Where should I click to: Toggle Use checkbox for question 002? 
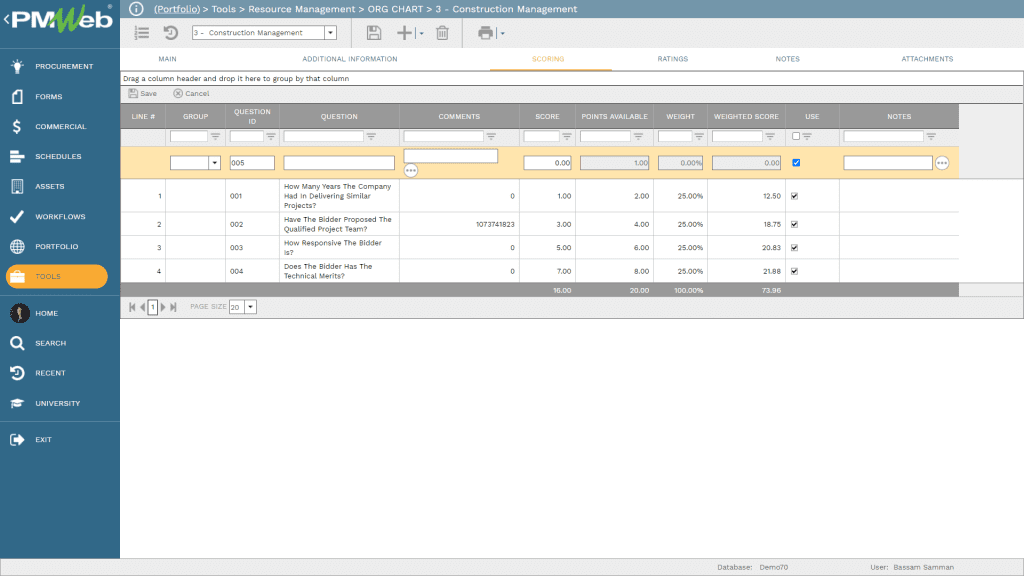795,224
